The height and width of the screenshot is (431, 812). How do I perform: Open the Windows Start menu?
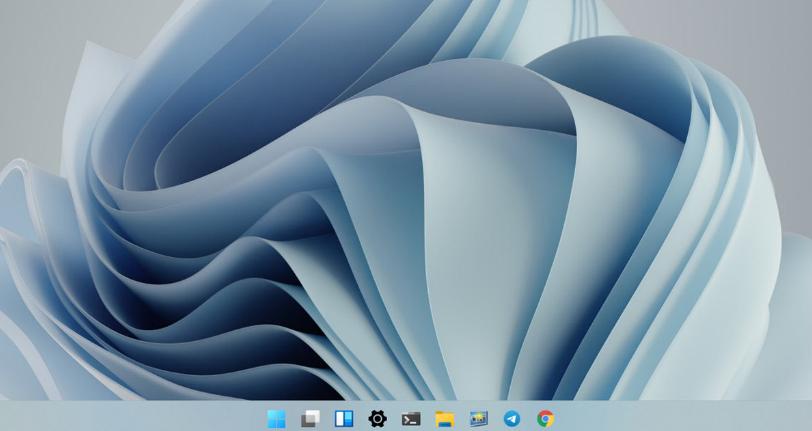(277, 419)
